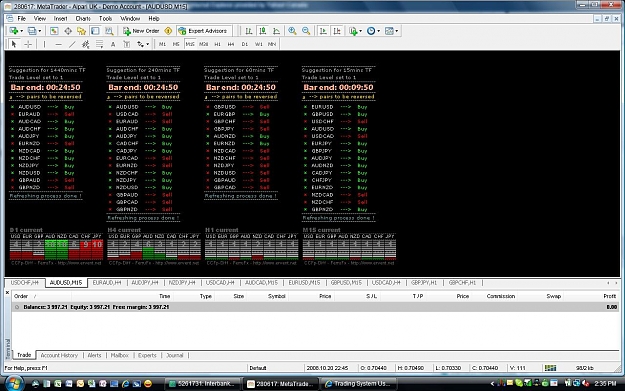Open the Charts menu
The width and height of the screenshot is (625, 391).
pos(83,18)
